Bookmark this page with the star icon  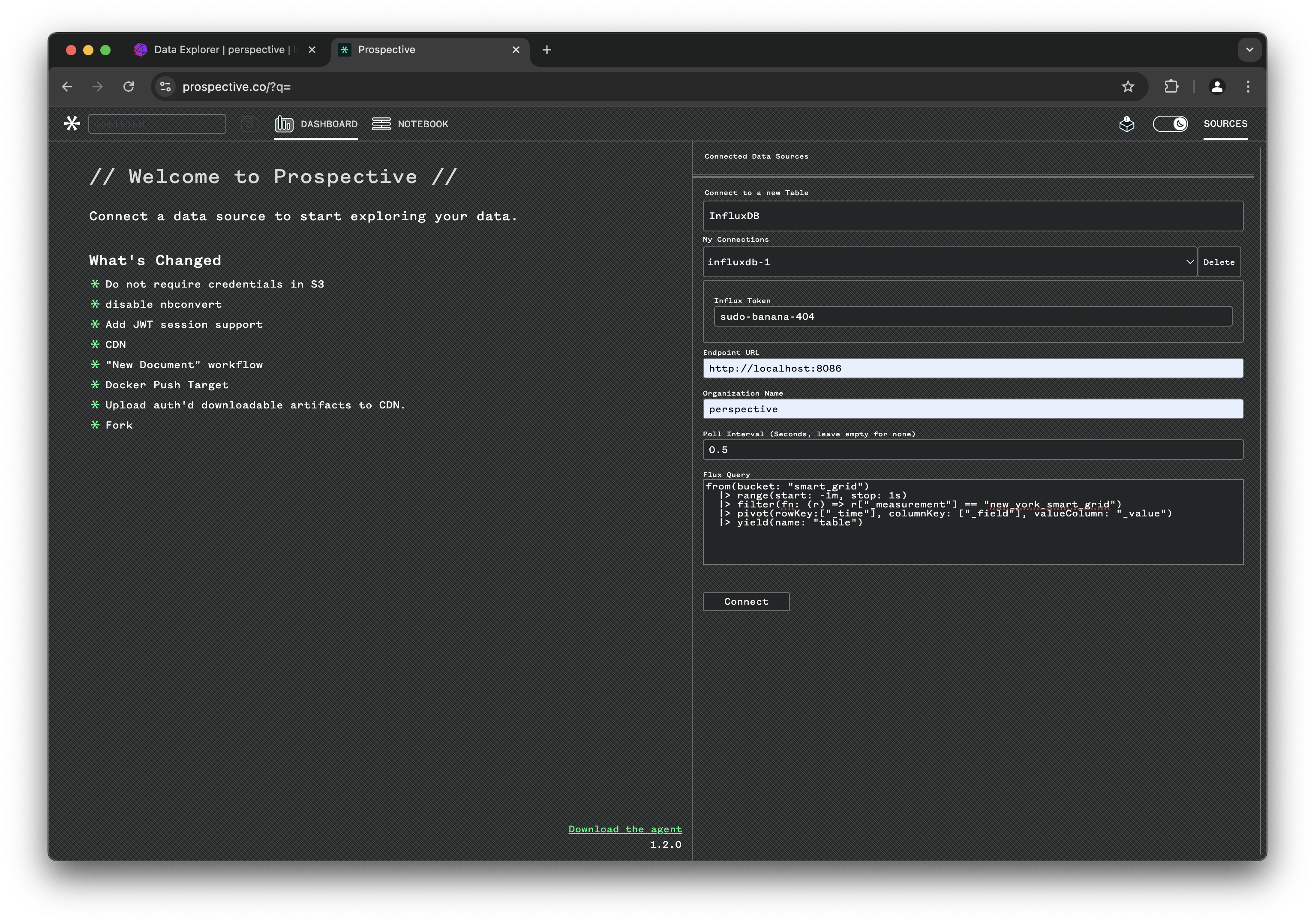tap(1128, 87)
